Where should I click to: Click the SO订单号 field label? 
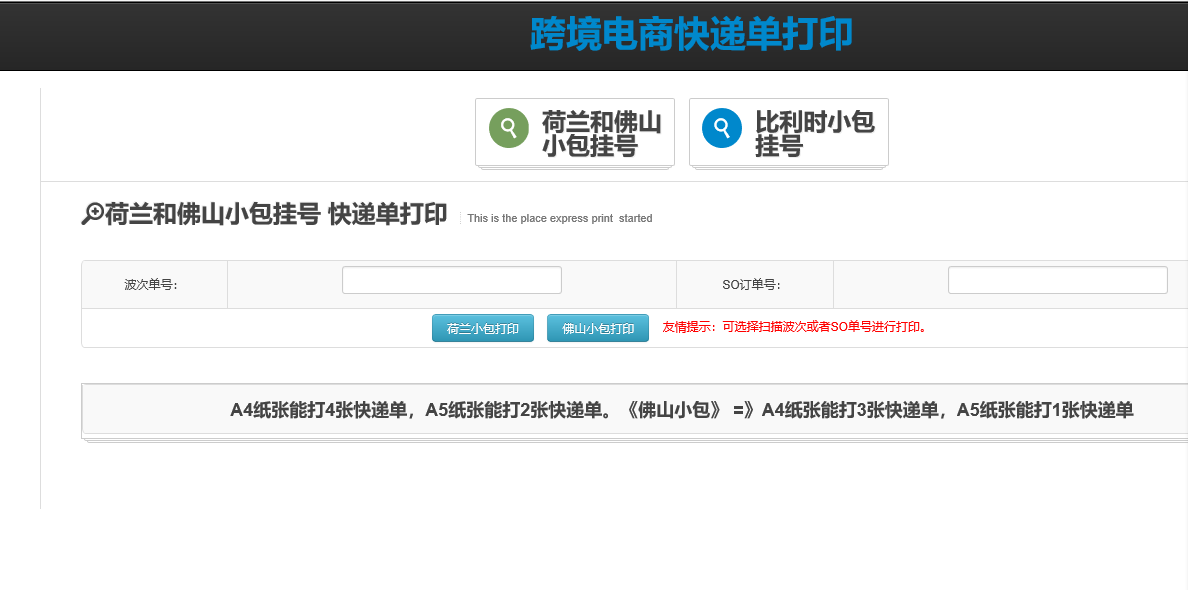pos(751,285)
